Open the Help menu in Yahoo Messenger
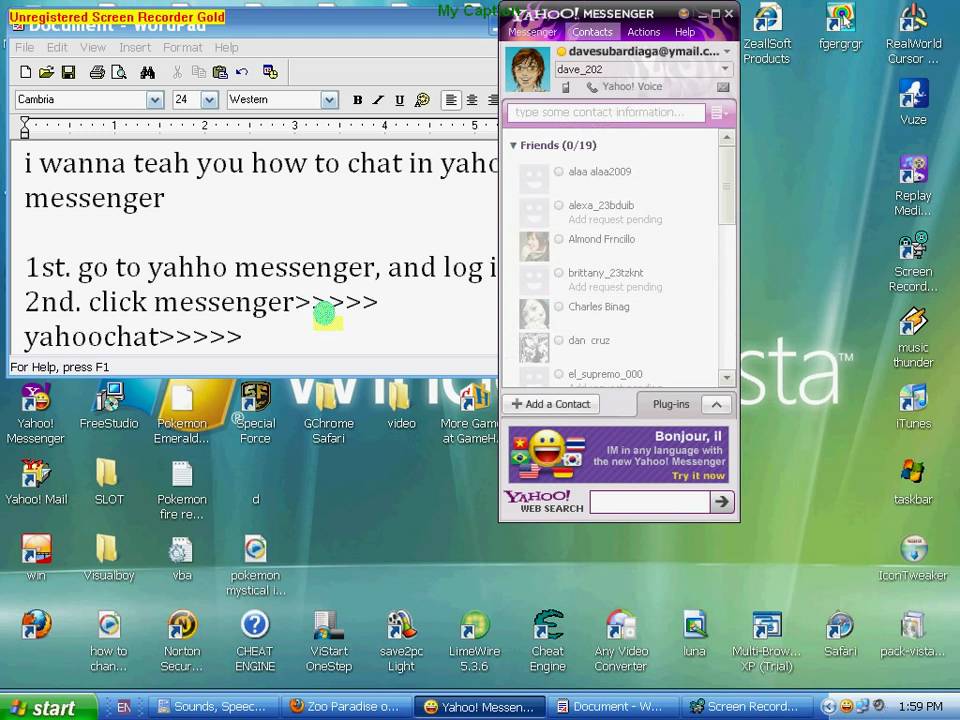960x720 pixels. tap(684, 32)
